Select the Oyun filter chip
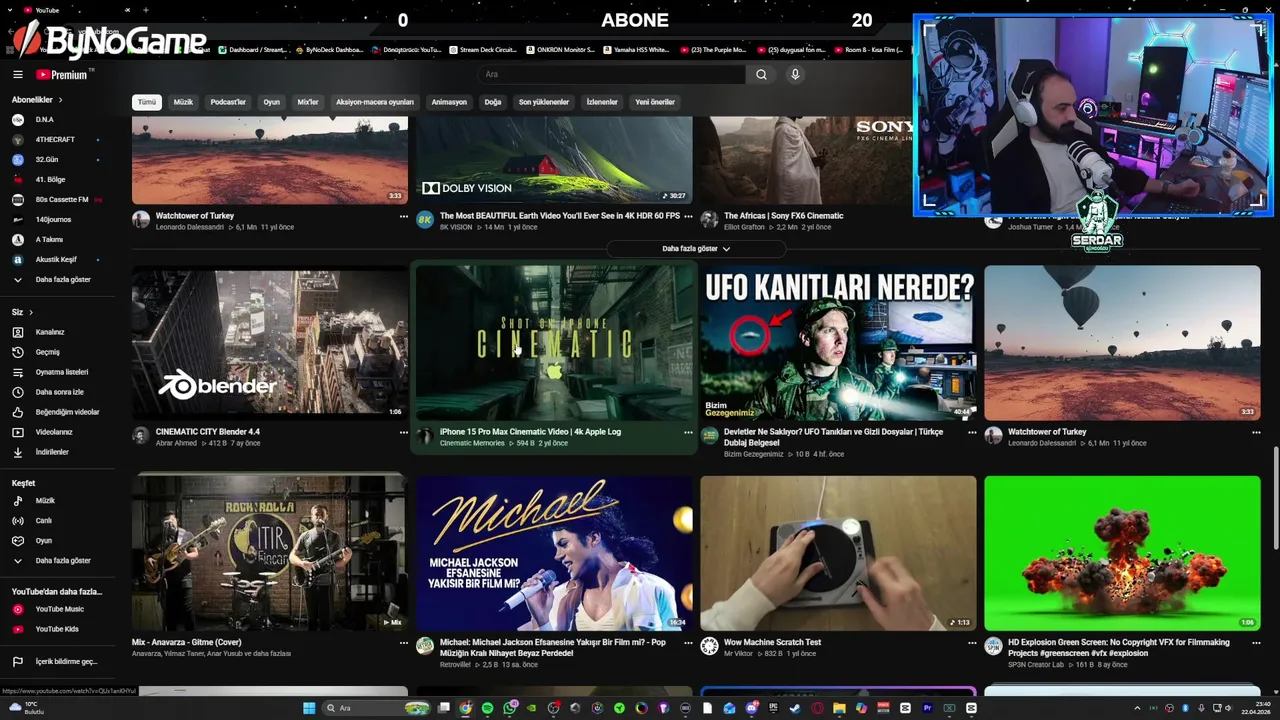 point(271,102)
